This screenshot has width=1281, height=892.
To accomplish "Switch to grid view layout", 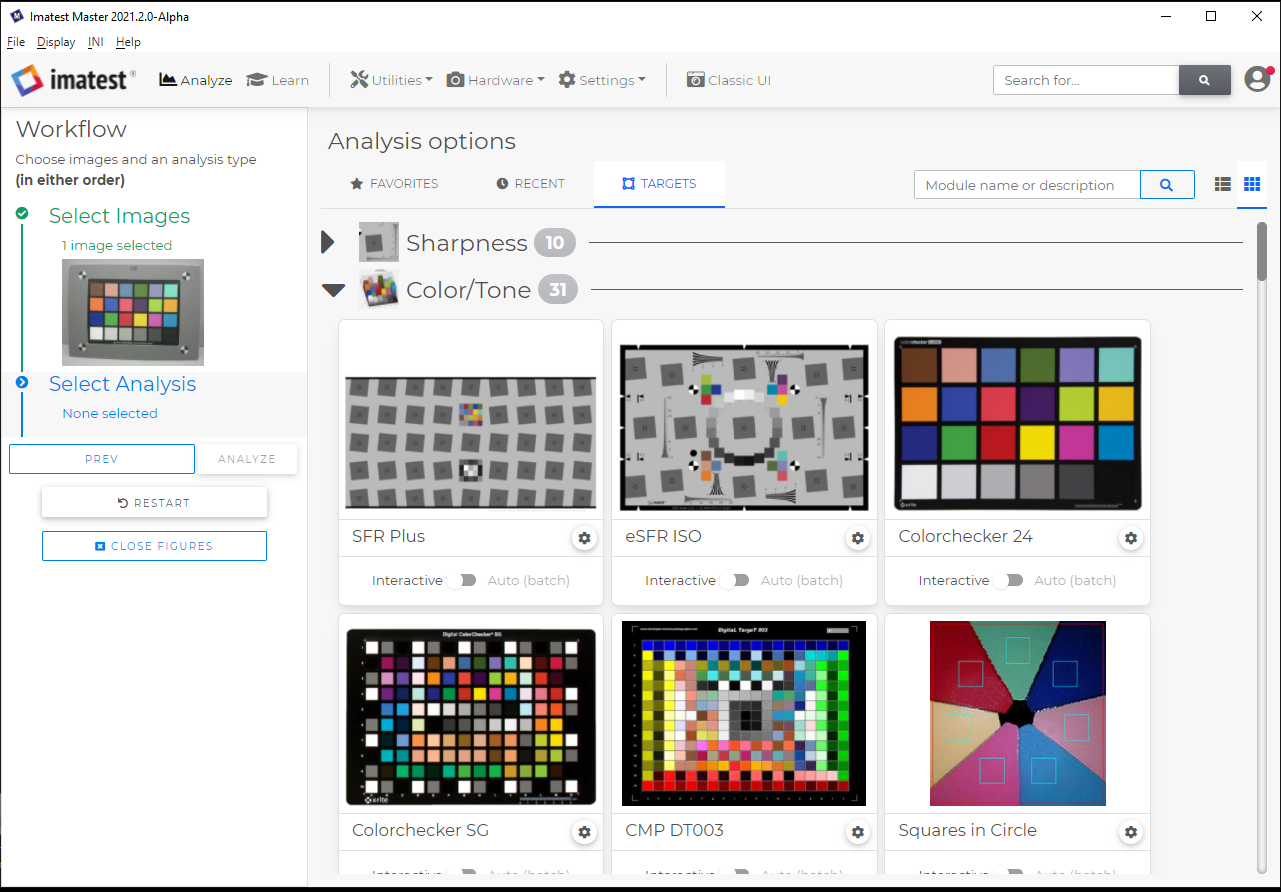I will pos(1252,184).
